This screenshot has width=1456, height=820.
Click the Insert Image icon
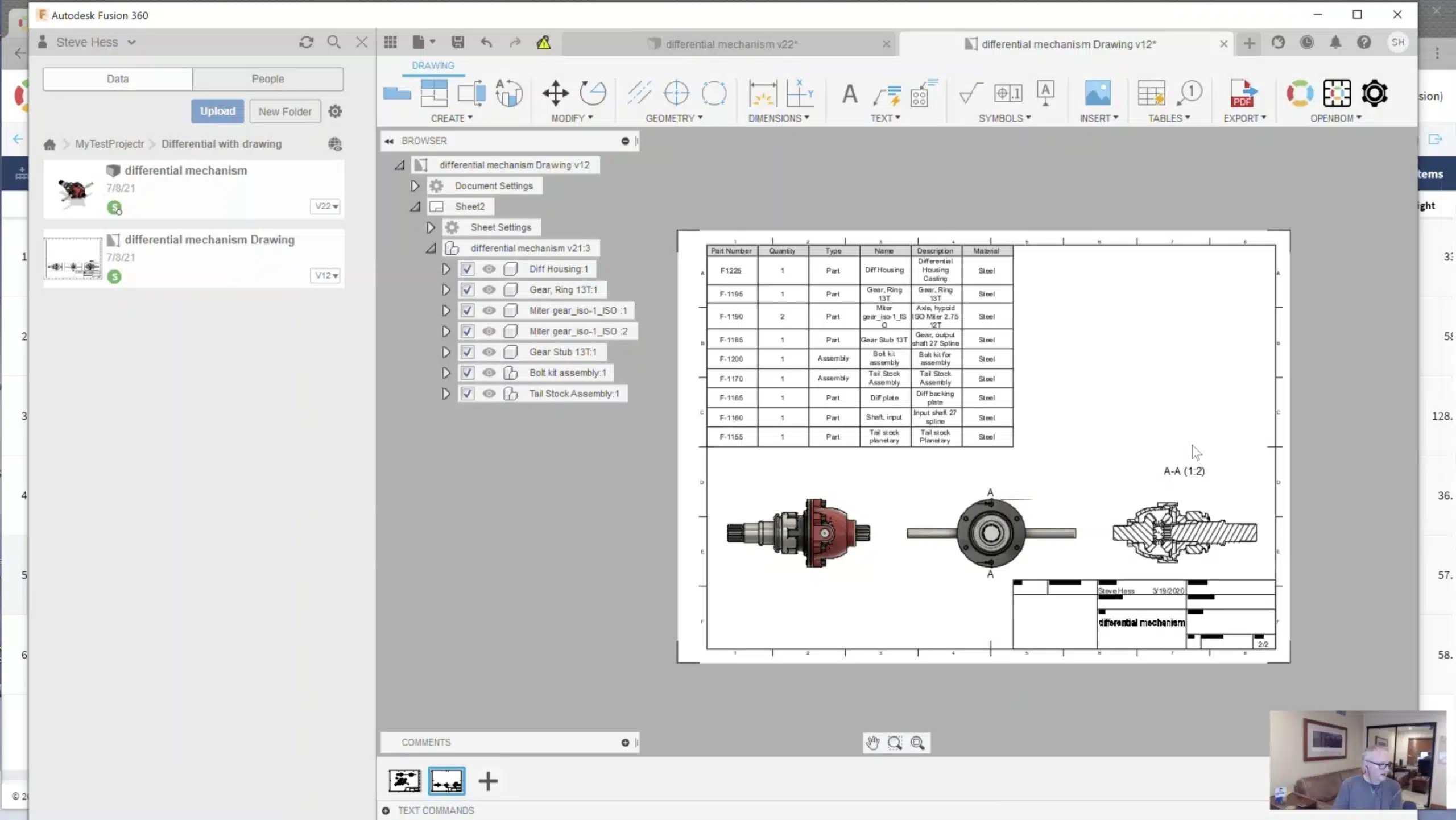click(1097, 93)
